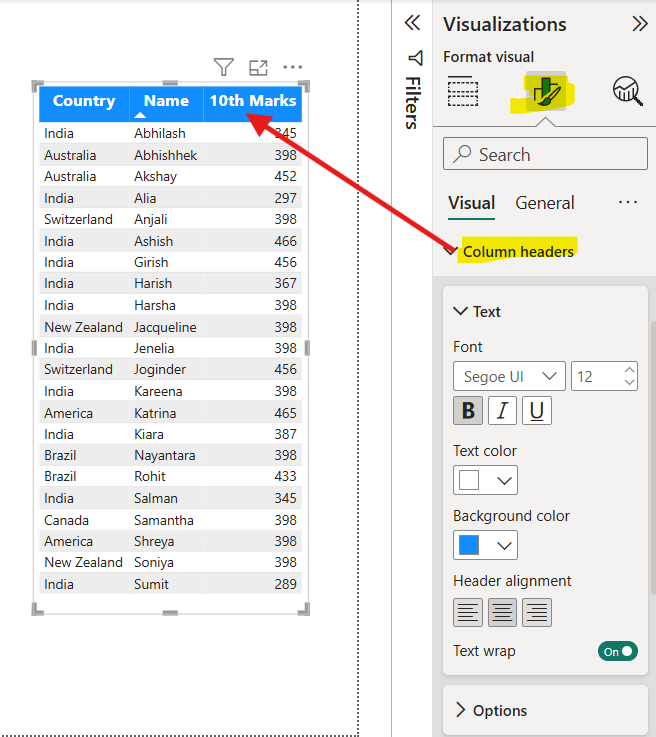Screen dimensions: 656x737
Task: Open the Format visual paintbrush icon
Action: click(544, 91)
